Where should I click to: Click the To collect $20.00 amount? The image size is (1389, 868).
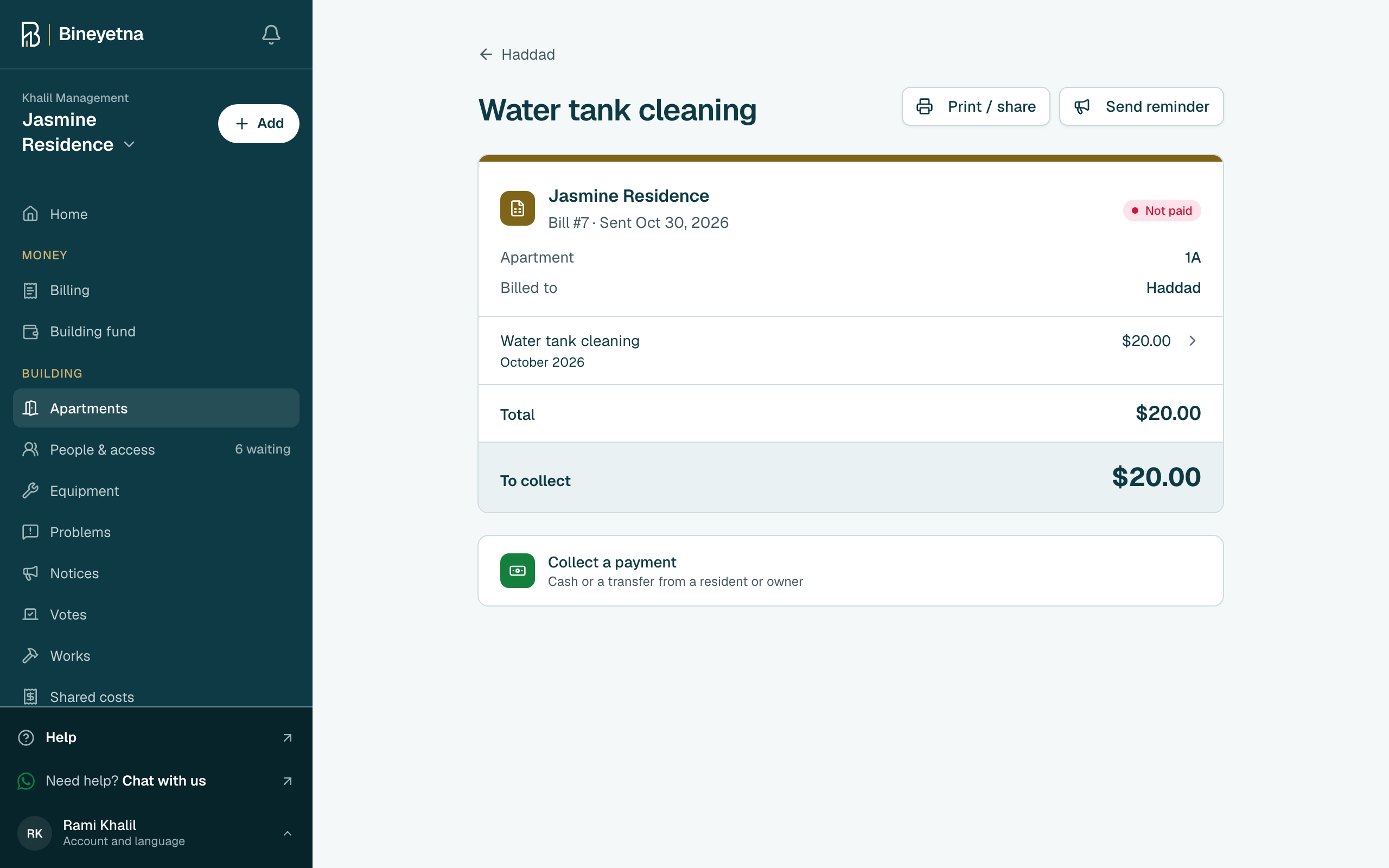pos(1156,477)
